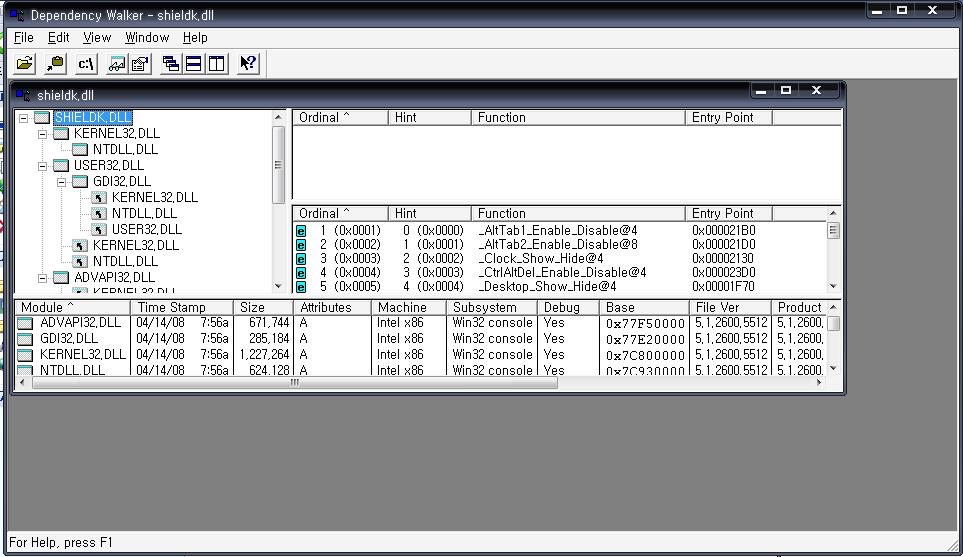The width and height of the screenshot is (963, 557).
Task: Click the Attributes column header
Action: point(332,307)
